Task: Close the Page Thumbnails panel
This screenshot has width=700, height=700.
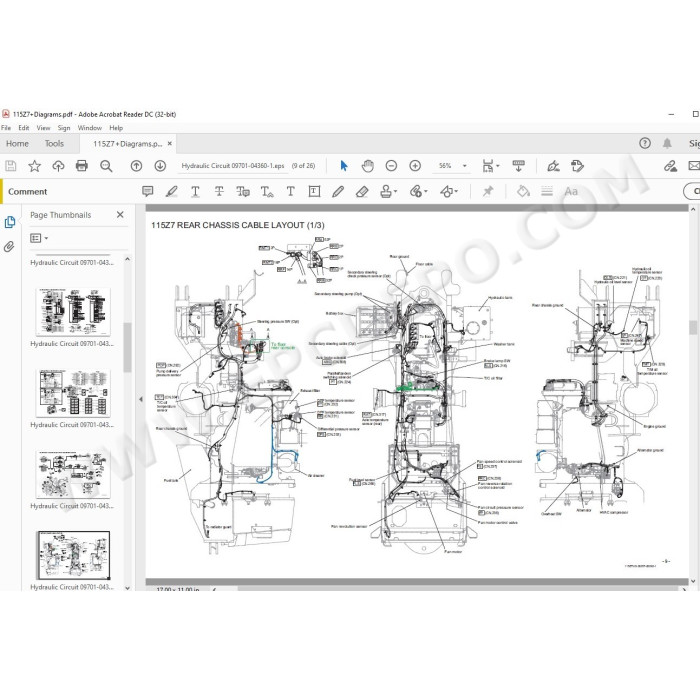Action: [x=120, y=215]
